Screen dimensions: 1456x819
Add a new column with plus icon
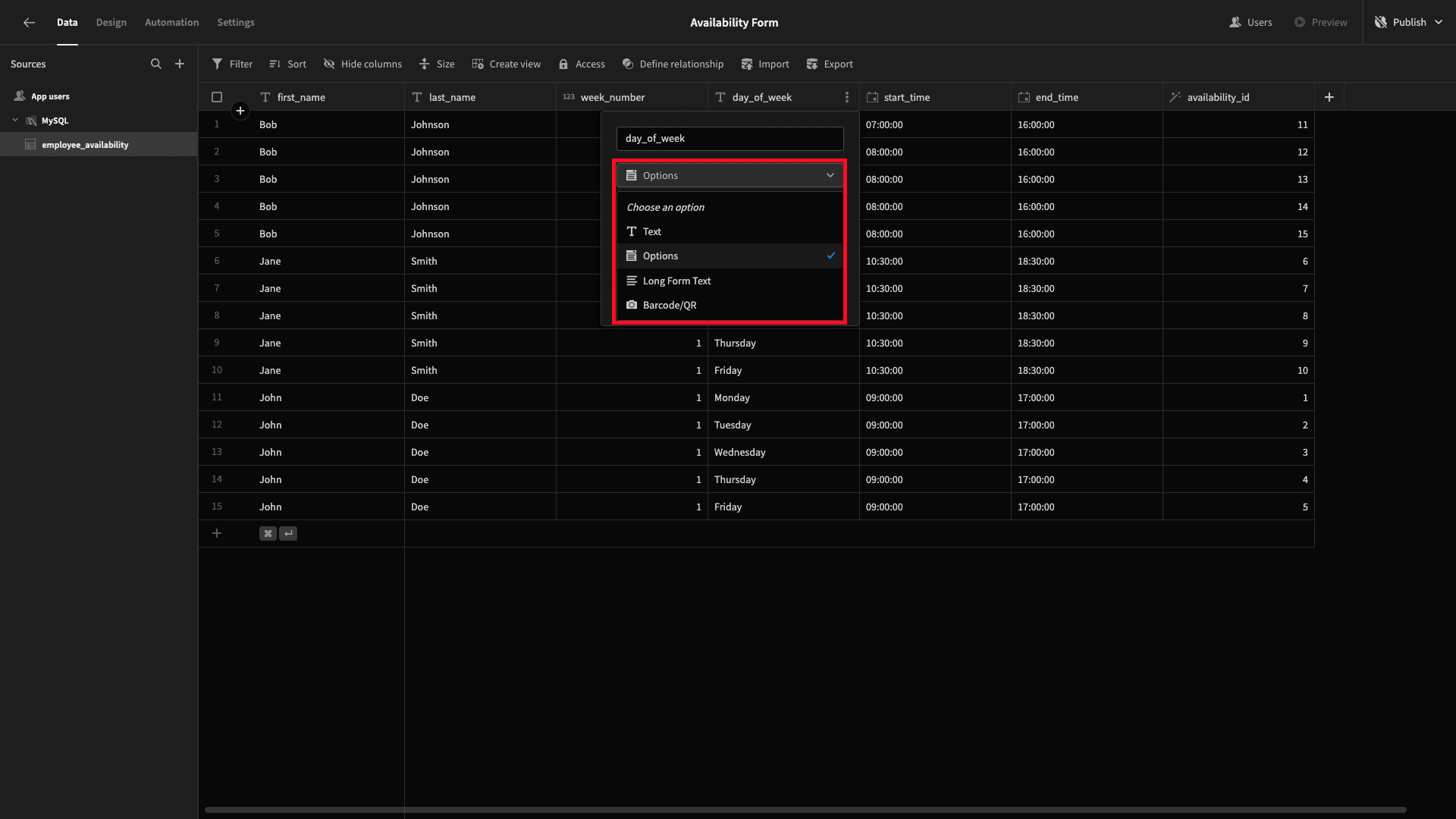click(x=1329, y=97)
